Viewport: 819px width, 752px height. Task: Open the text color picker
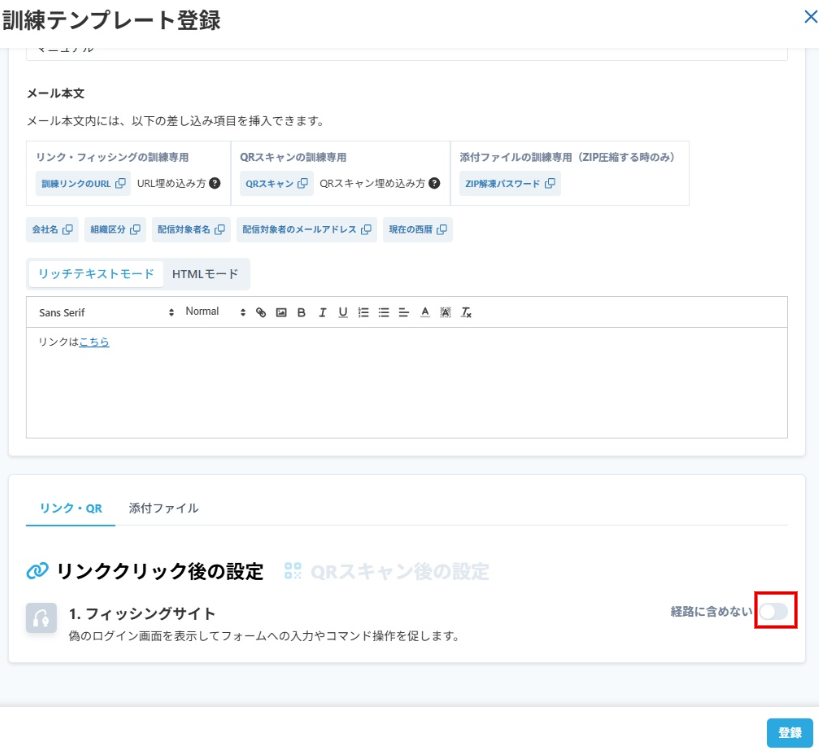point(425,312)
